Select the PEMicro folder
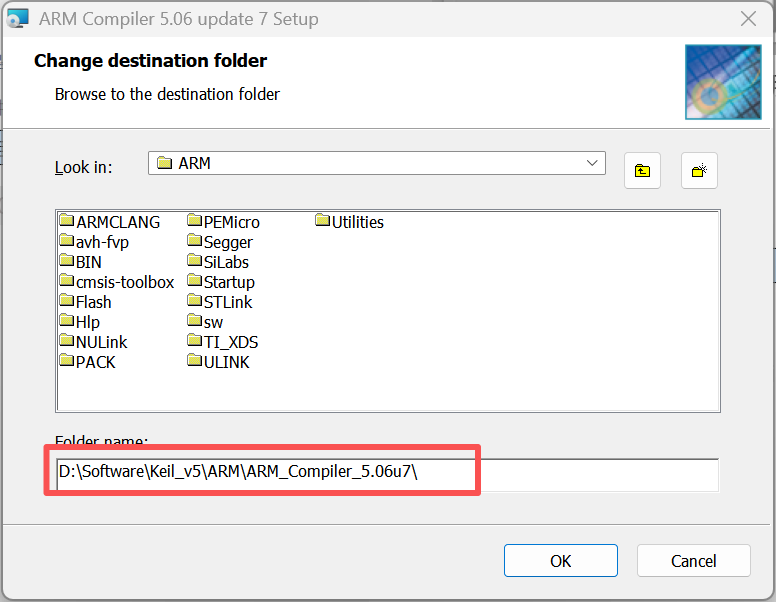Viewport: 776px width, 602px height. click(224, 222)
